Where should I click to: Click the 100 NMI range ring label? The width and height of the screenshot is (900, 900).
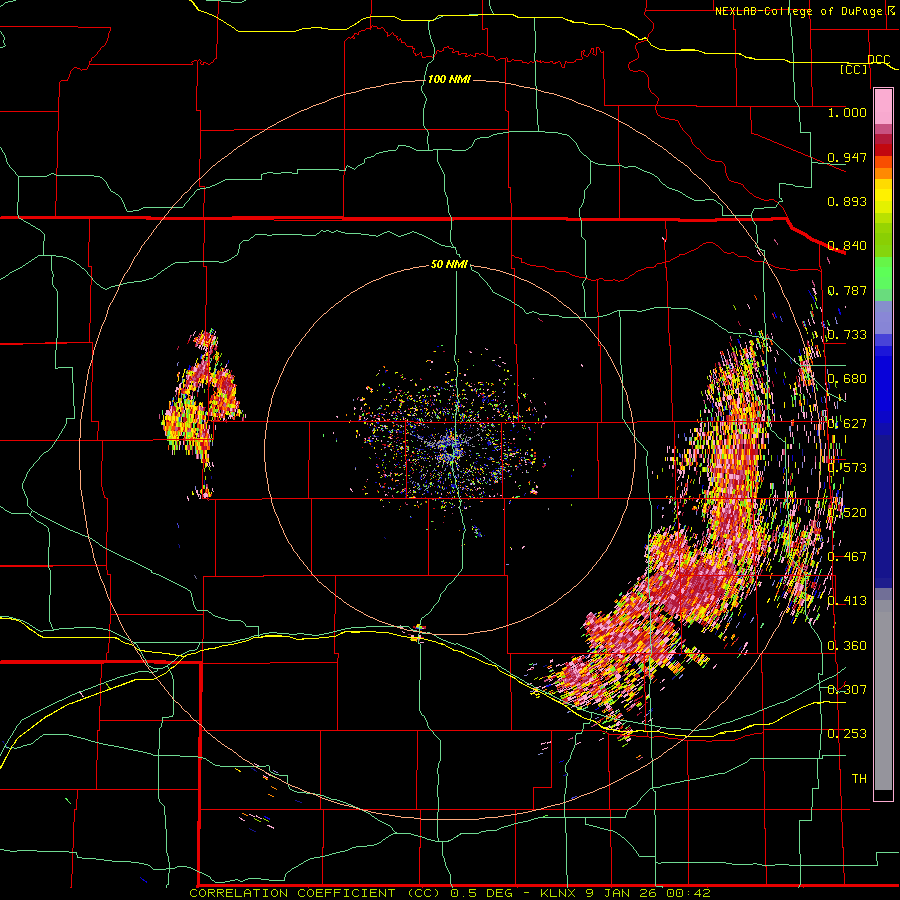449,79
